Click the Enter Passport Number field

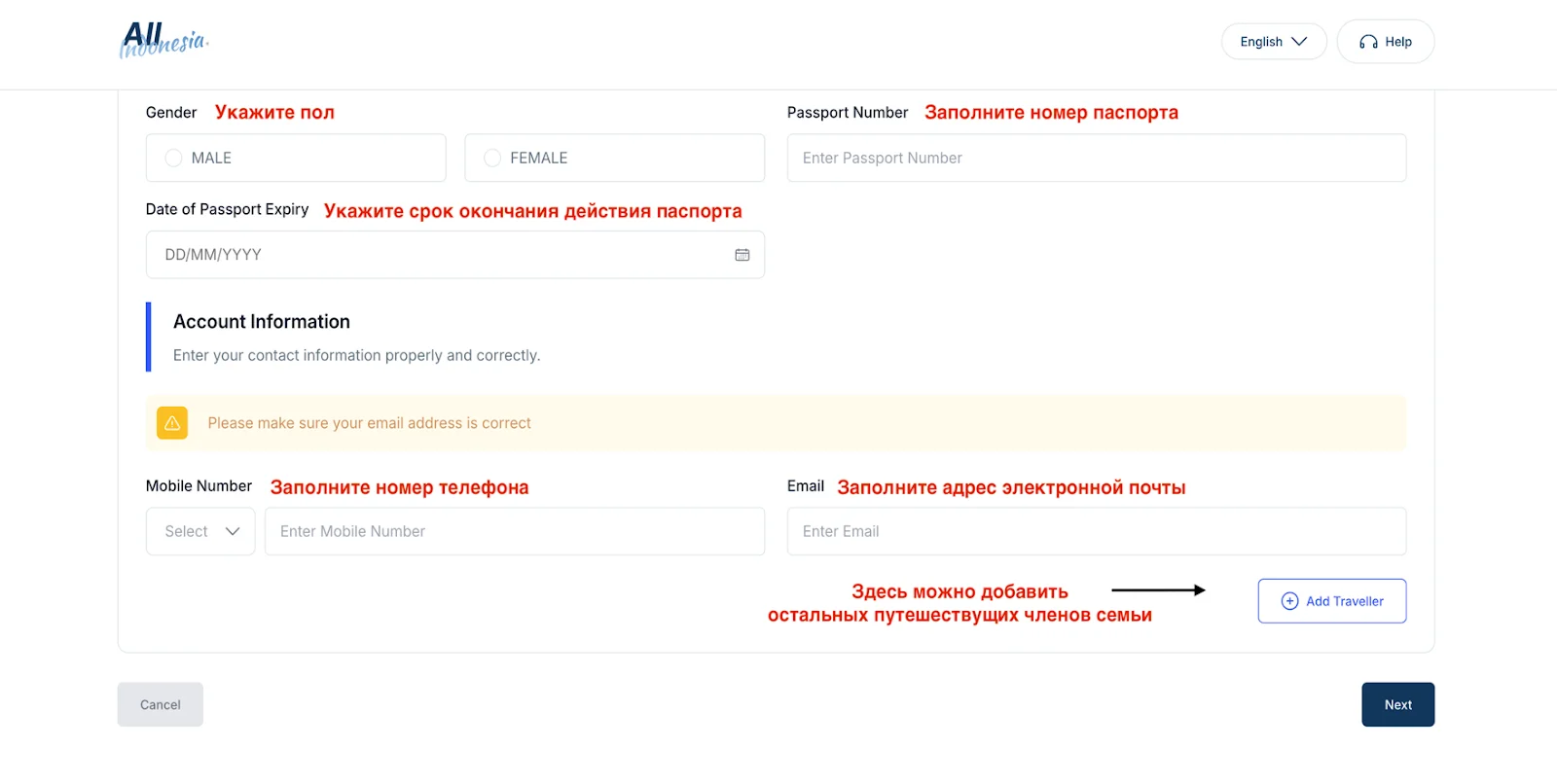click(x=1096, y=157)
